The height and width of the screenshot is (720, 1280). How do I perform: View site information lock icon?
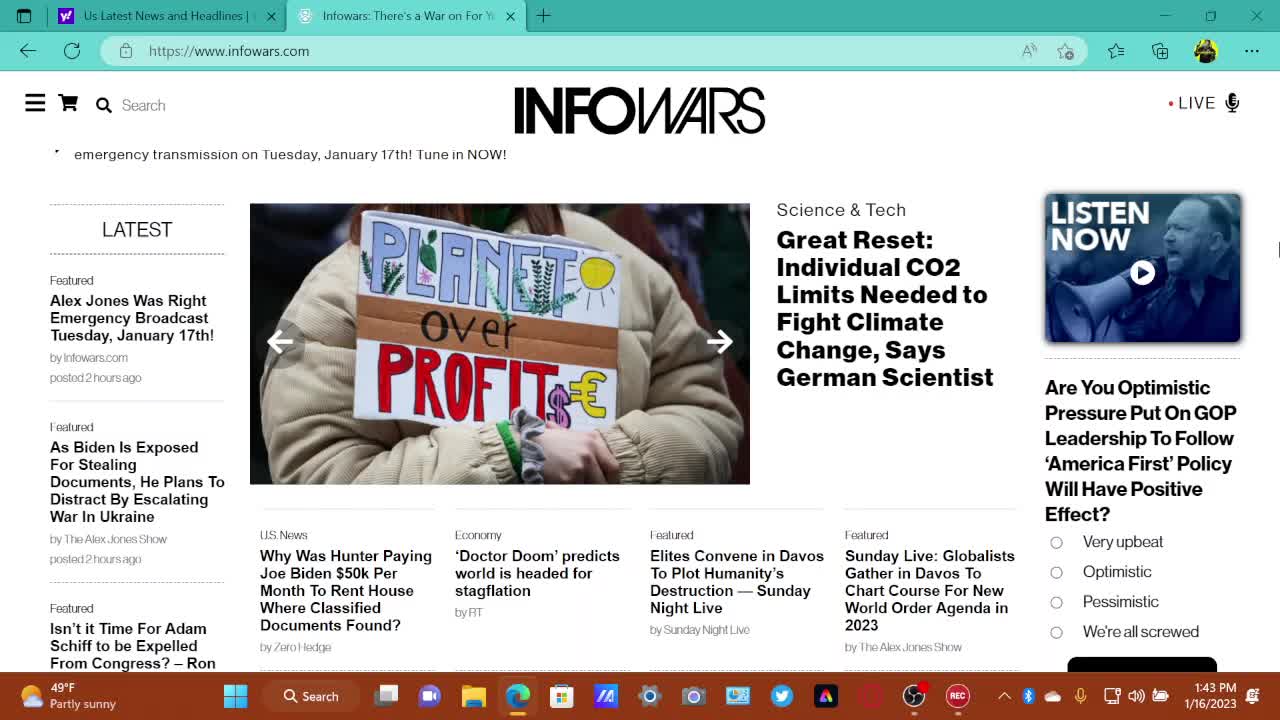[x=126, y=51]
